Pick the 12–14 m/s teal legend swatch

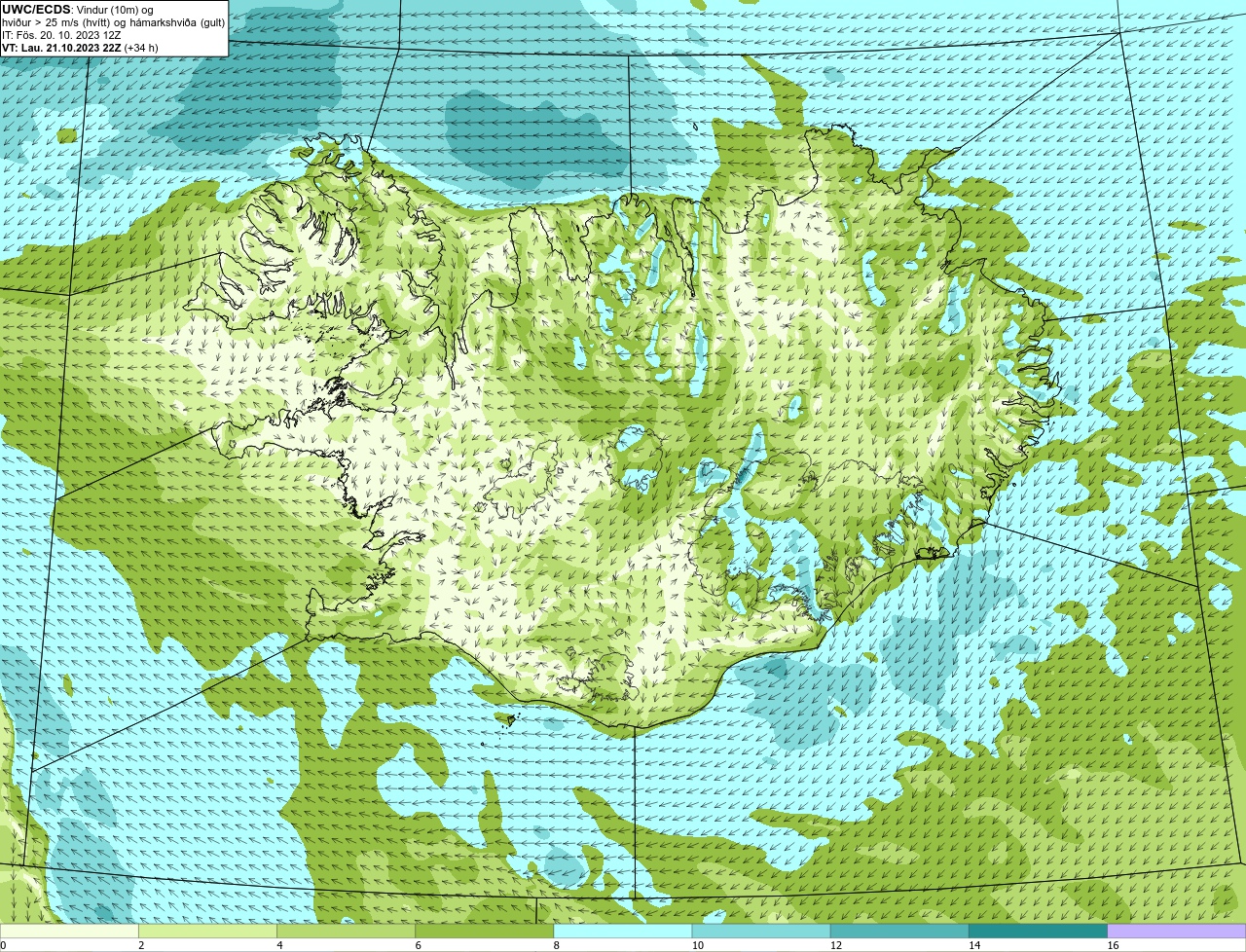point(899,931)
